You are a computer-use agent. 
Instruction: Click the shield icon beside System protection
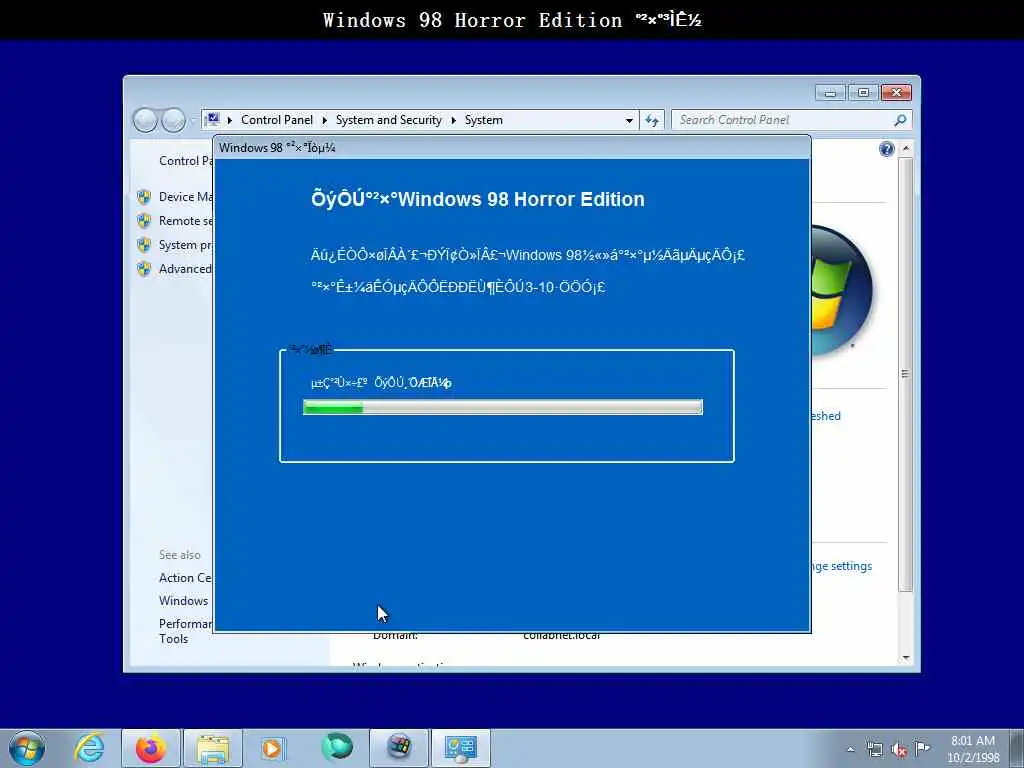(144, 245)
